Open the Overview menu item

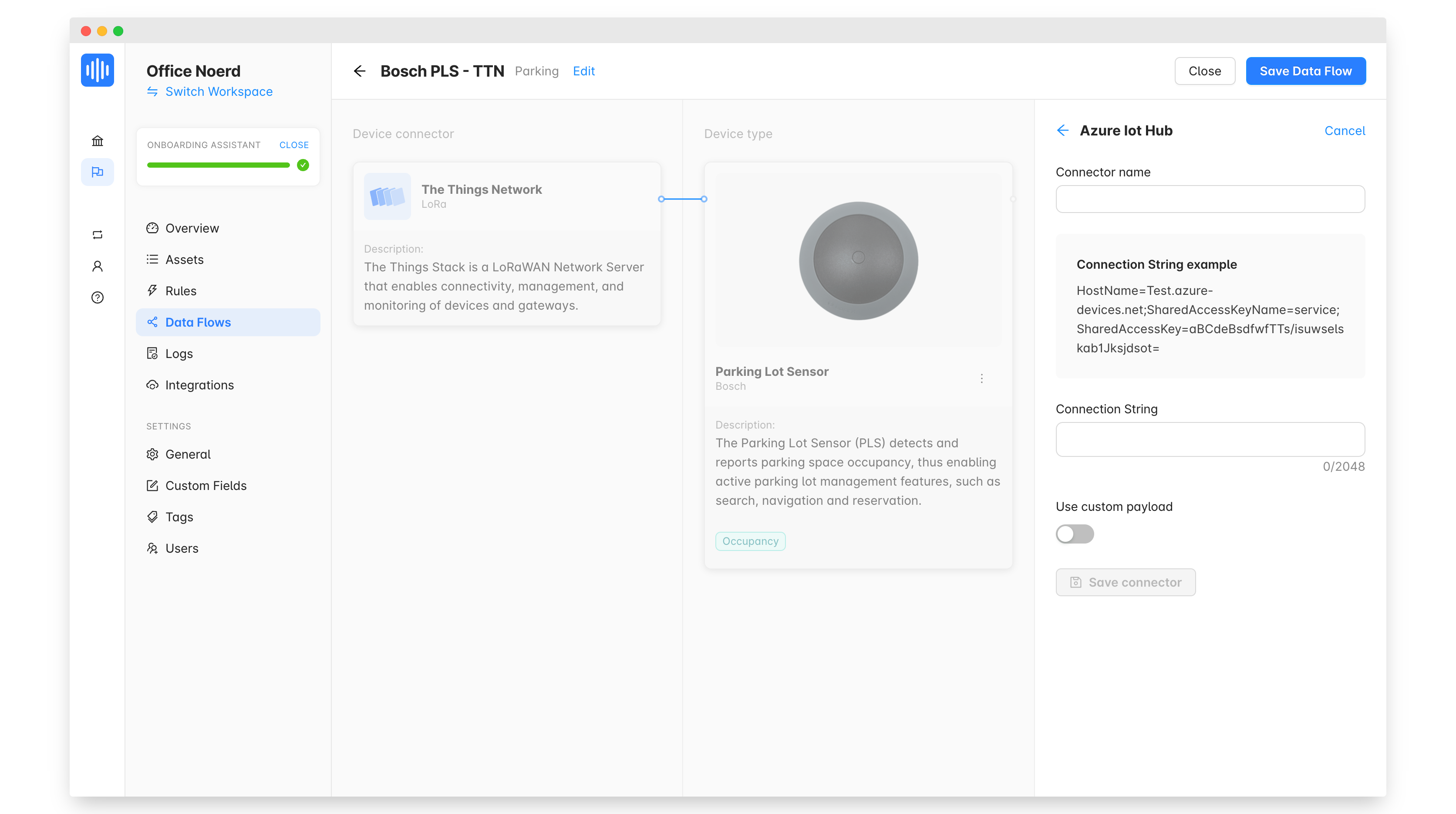pyautogui.click(x=228, y=228)
